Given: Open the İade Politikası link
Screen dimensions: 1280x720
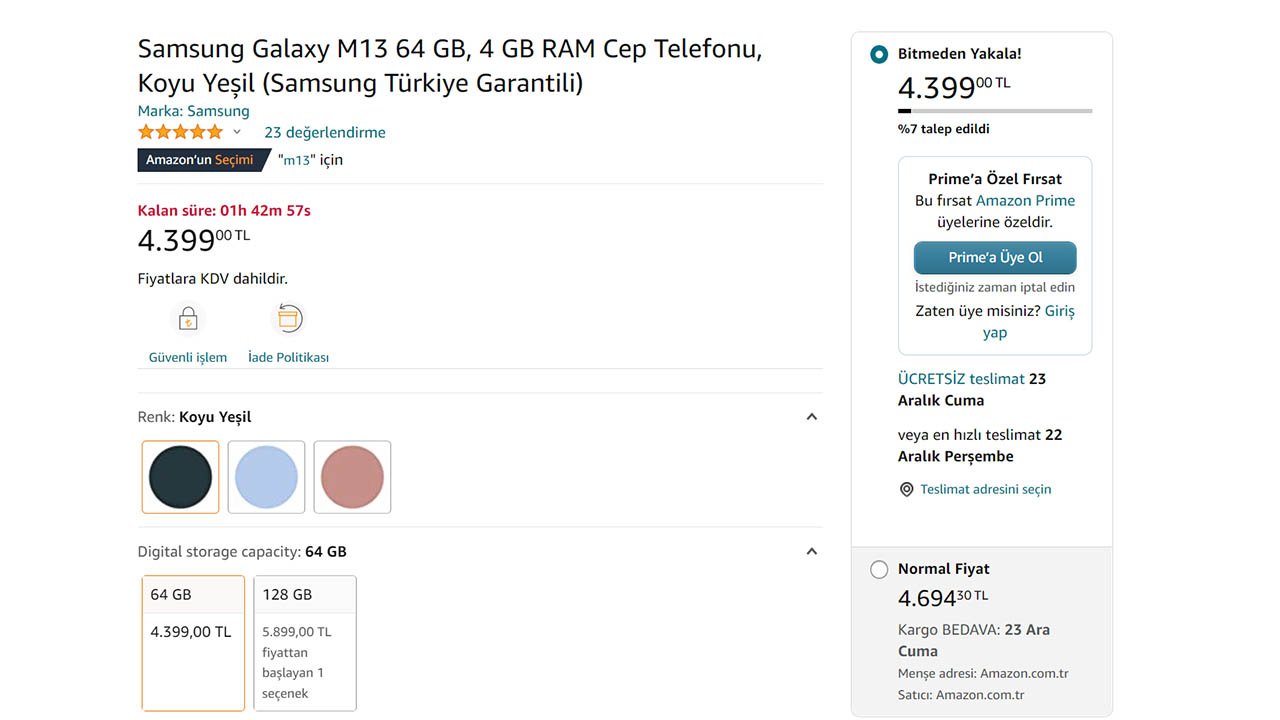Looking at the screenshot, I should (x=288, y=357).
